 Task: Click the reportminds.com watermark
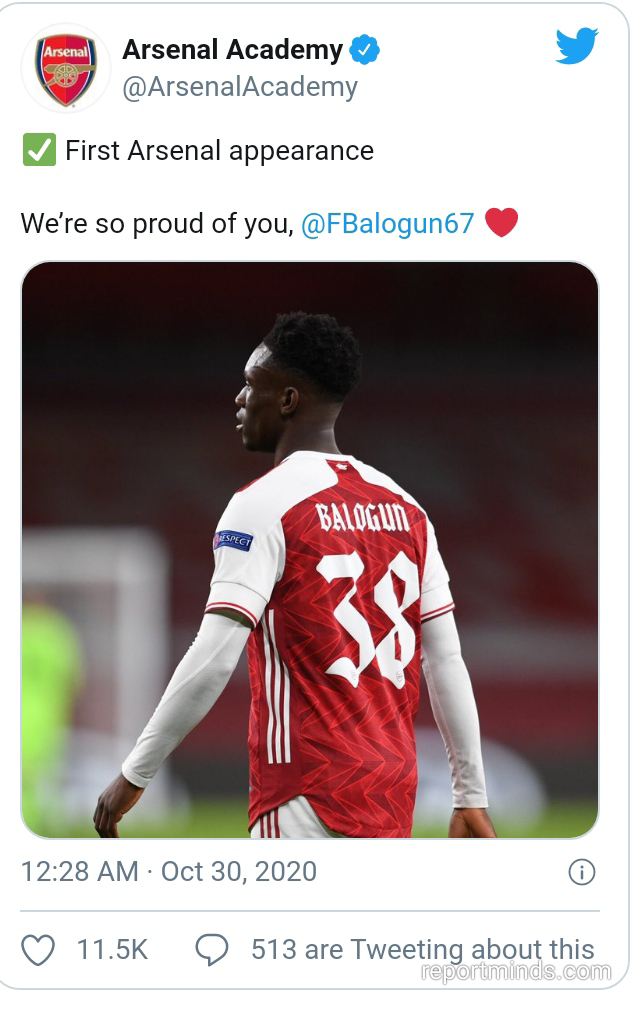516,972
